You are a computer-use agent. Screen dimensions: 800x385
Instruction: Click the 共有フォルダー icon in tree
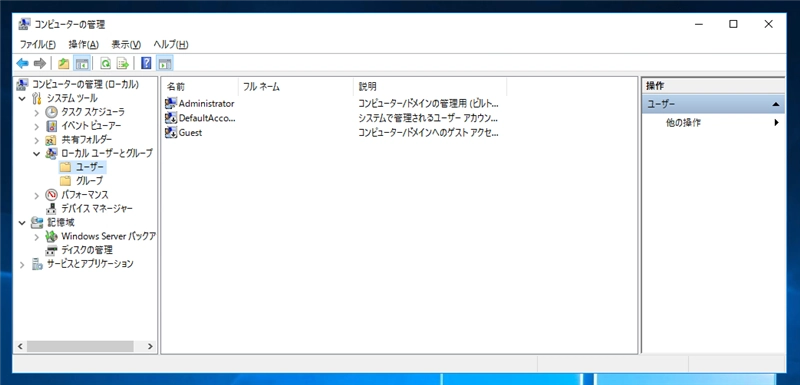point(52,139)
